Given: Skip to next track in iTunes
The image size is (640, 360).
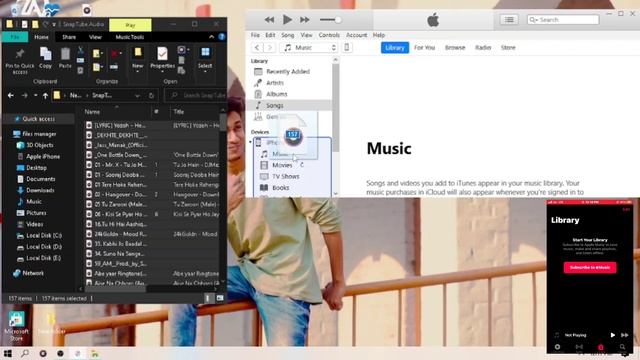Looking at the screenshot, I should [x=305, y=20].
